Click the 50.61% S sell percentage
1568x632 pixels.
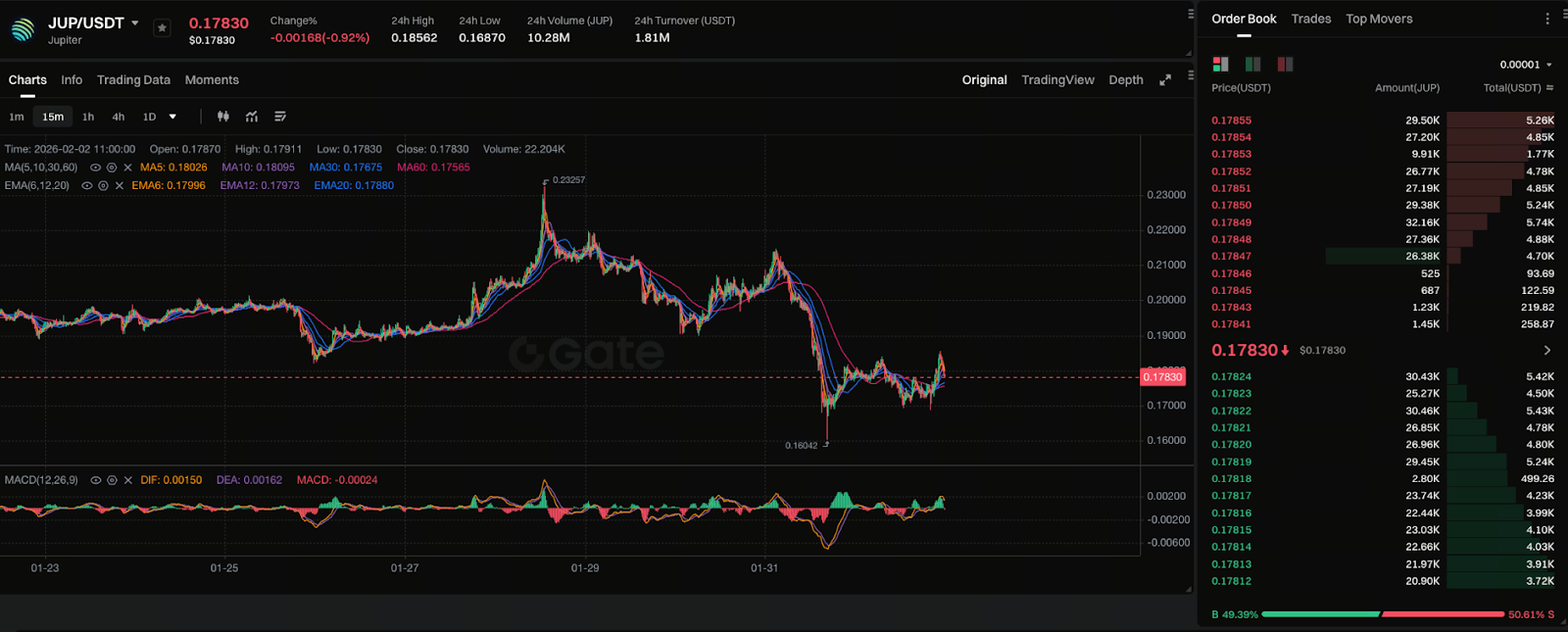click(1531, 615)
